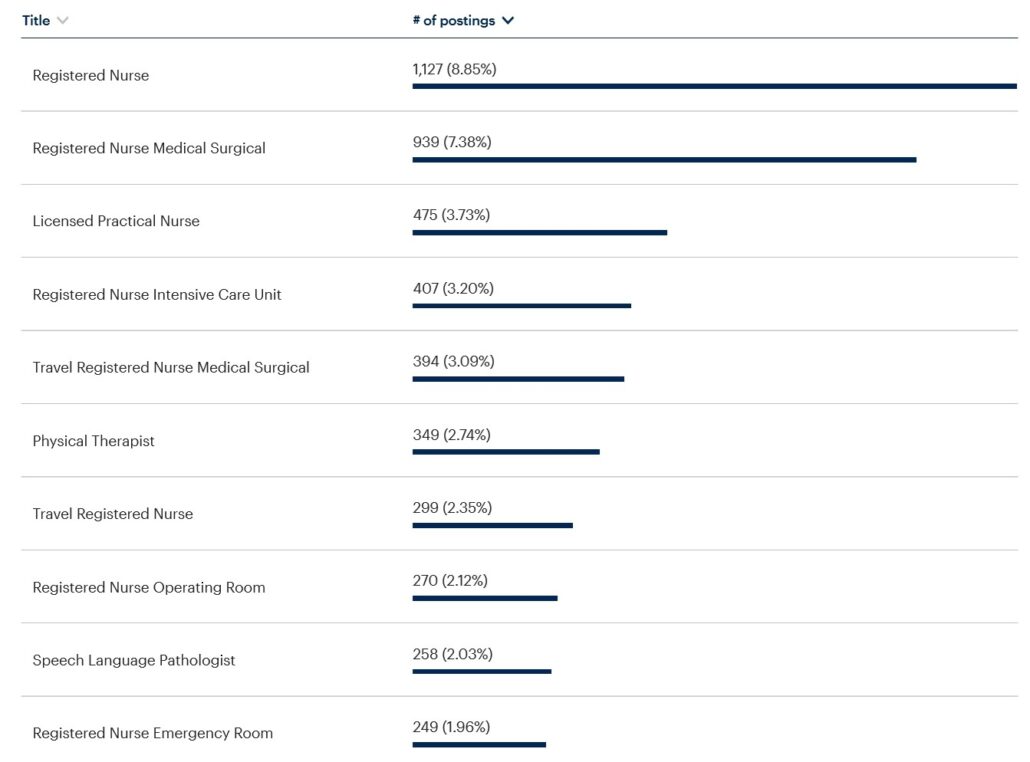Click the Title column header text
This screenshot has height=762, width=1030.
click(36, 21)
